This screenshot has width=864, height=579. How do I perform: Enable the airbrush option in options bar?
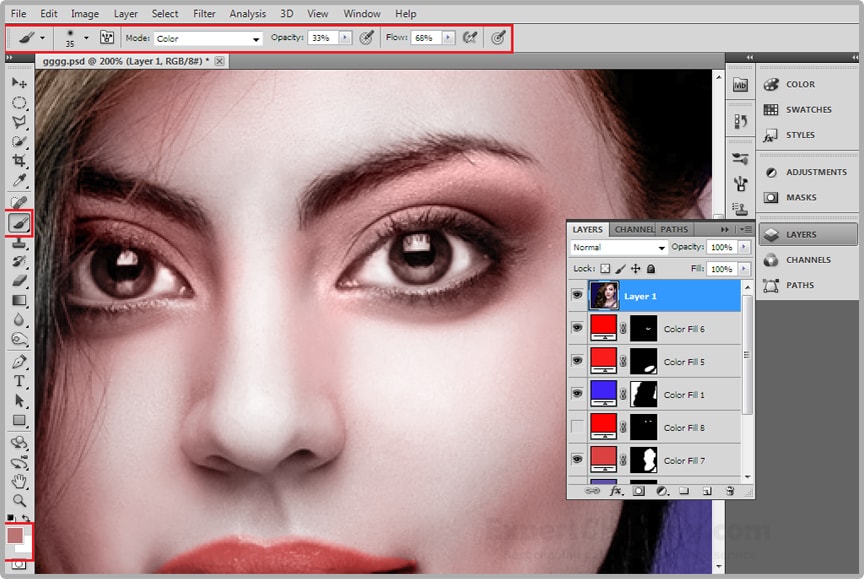[469, 38]
